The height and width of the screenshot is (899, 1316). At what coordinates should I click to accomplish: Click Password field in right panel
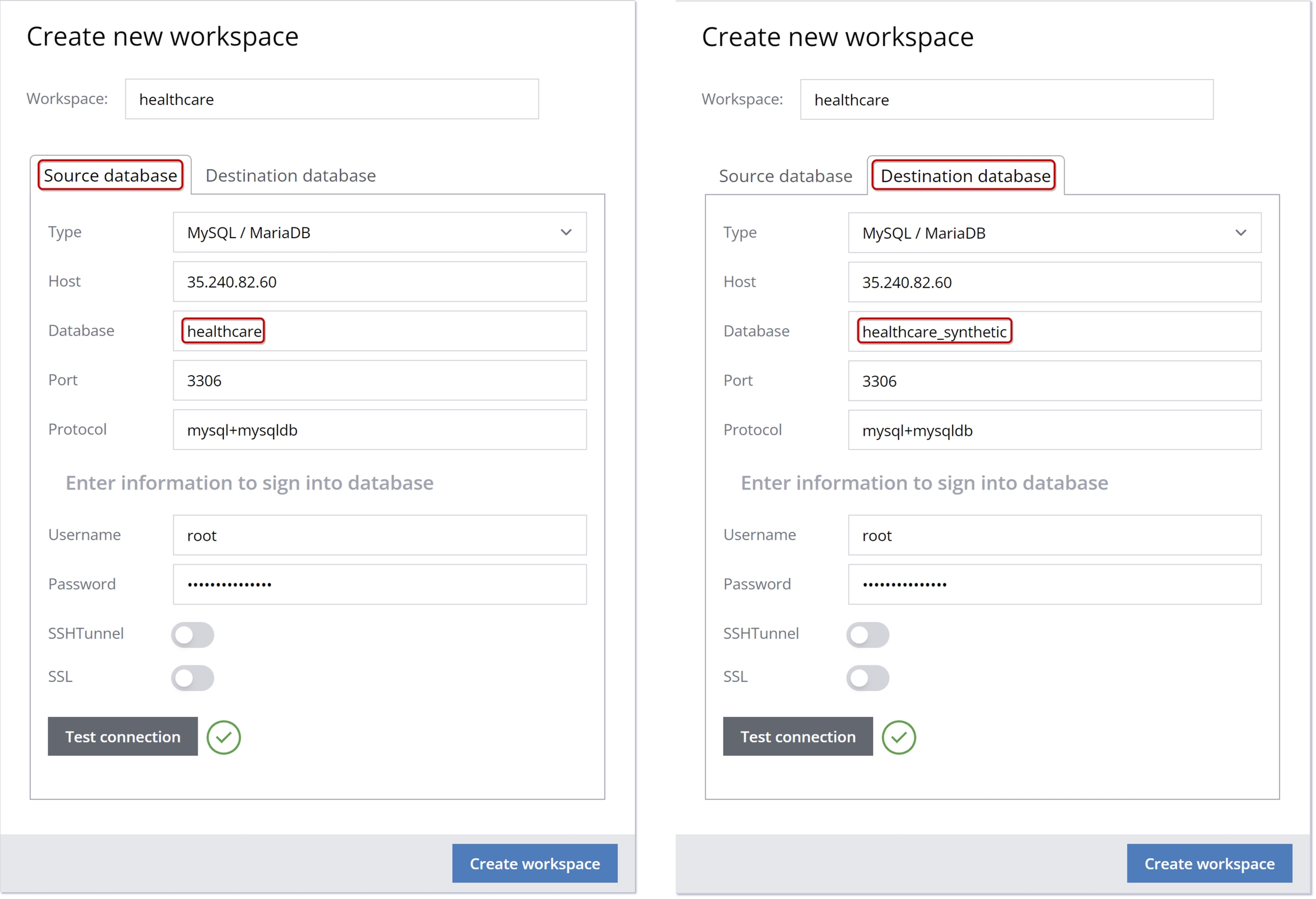pos(1054,584)
